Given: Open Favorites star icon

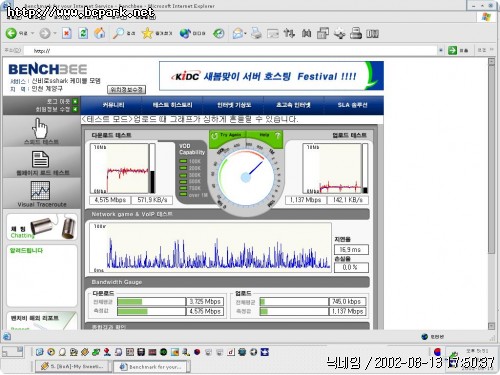Looking at the screenshot, I should click(x=147, y=33).
